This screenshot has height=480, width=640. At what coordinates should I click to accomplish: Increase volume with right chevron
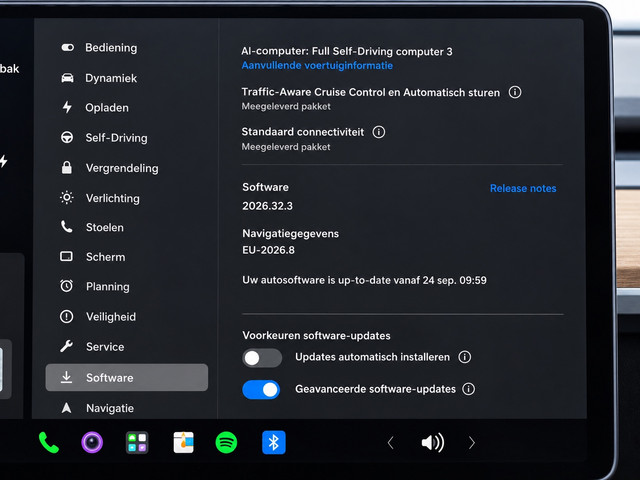(472, 443)
